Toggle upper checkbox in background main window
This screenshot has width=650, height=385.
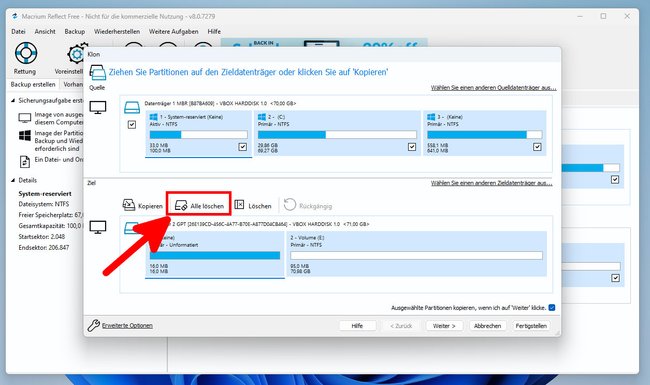[x=615, y=179]
